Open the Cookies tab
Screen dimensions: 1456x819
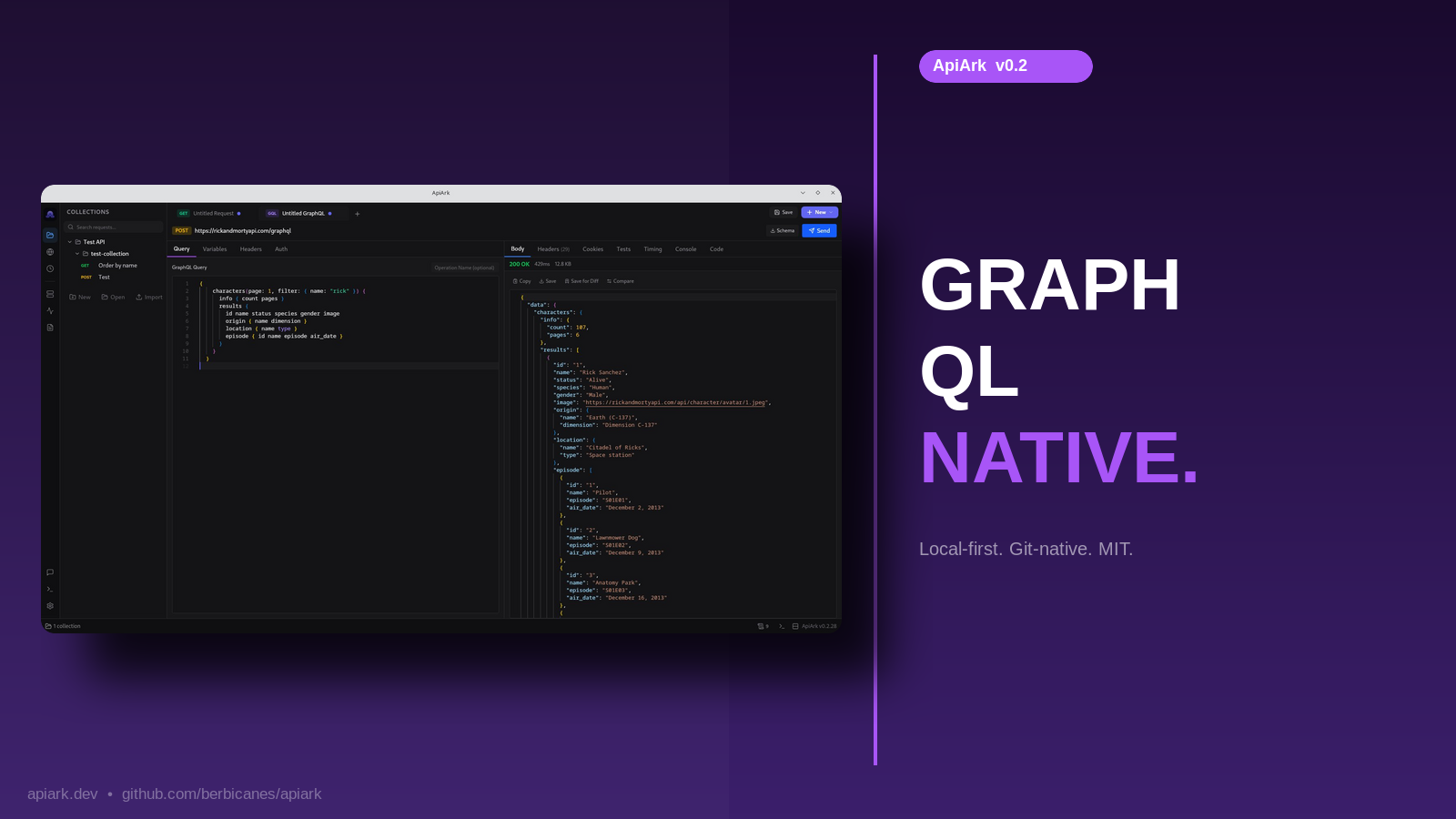[592, 249]
